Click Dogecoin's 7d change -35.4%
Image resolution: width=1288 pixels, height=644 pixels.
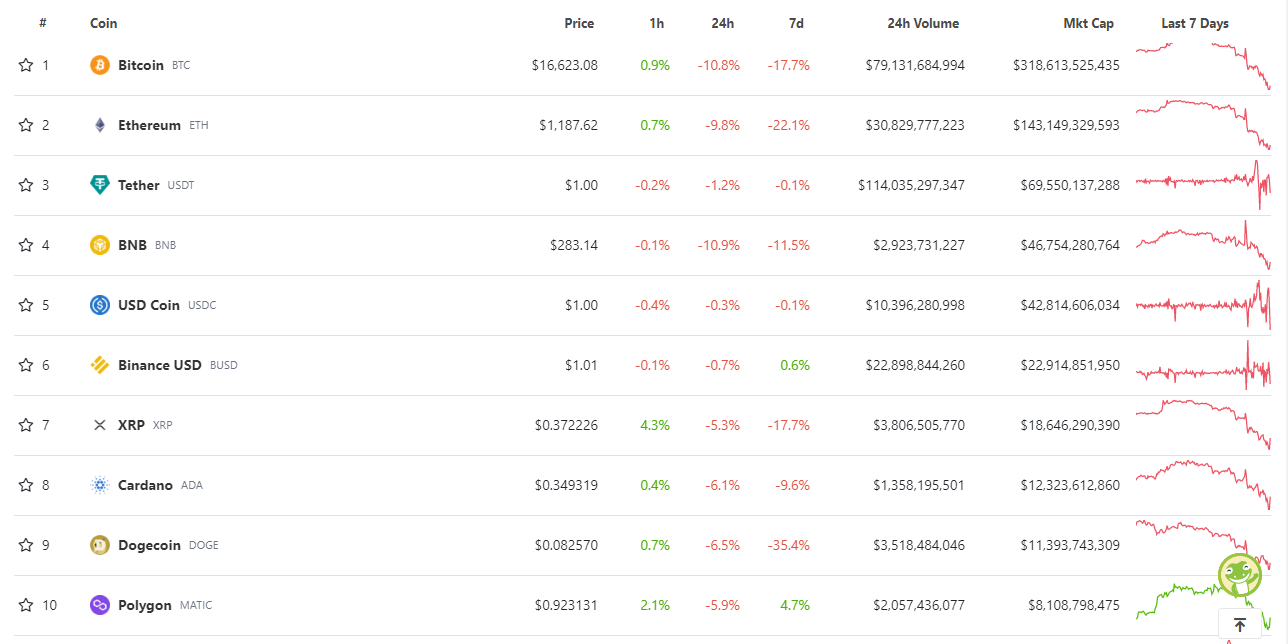pos(789,545)
